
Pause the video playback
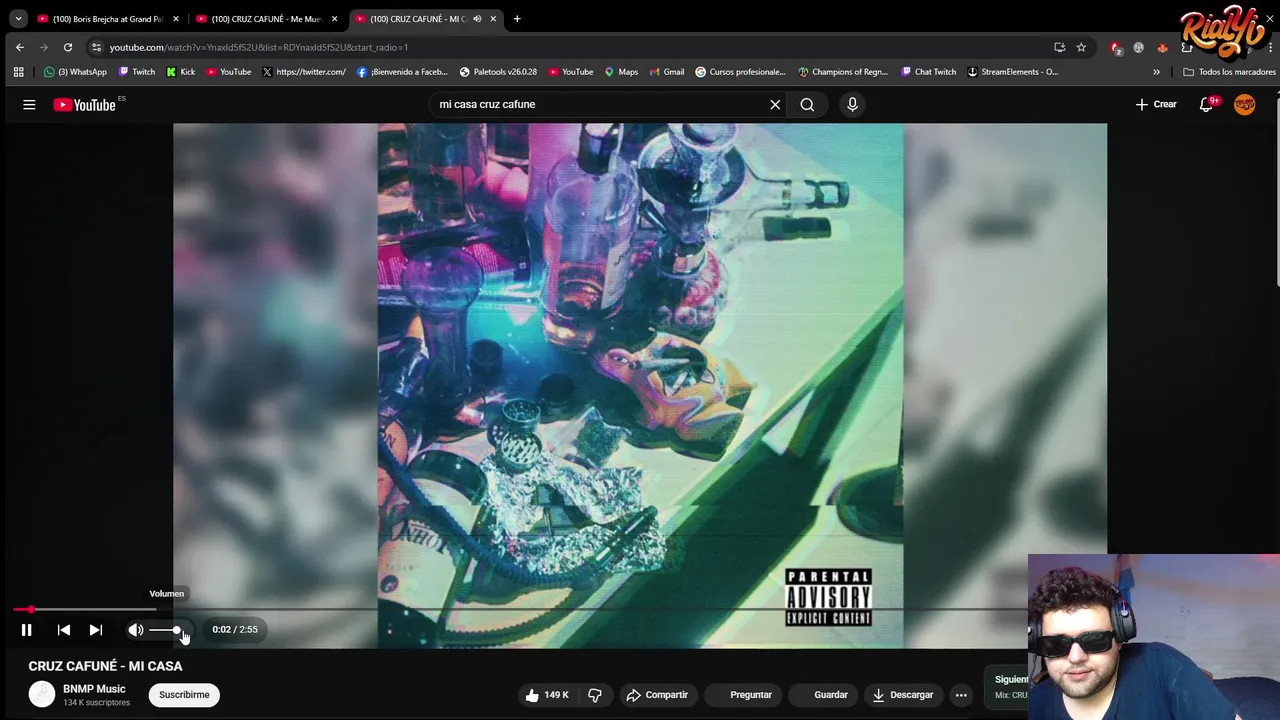click(27, 630)
